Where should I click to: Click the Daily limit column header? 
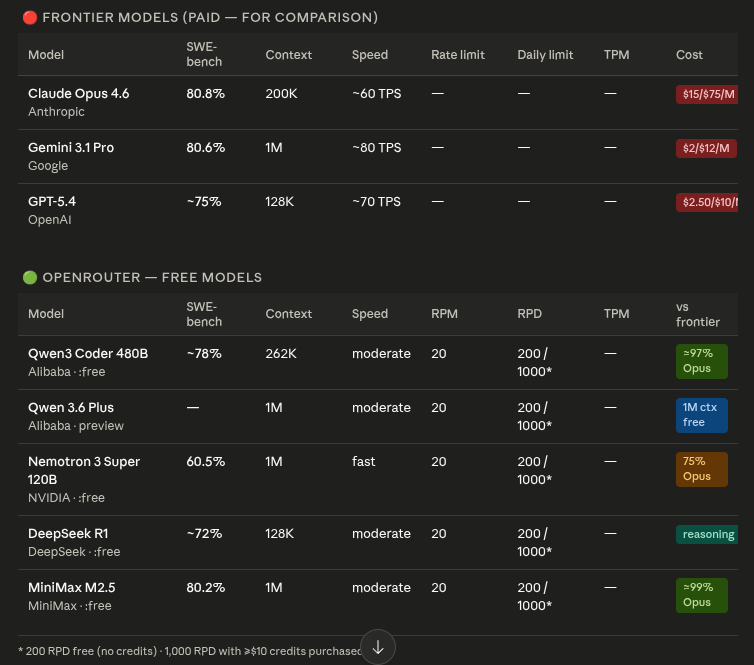tap(545, 54)
